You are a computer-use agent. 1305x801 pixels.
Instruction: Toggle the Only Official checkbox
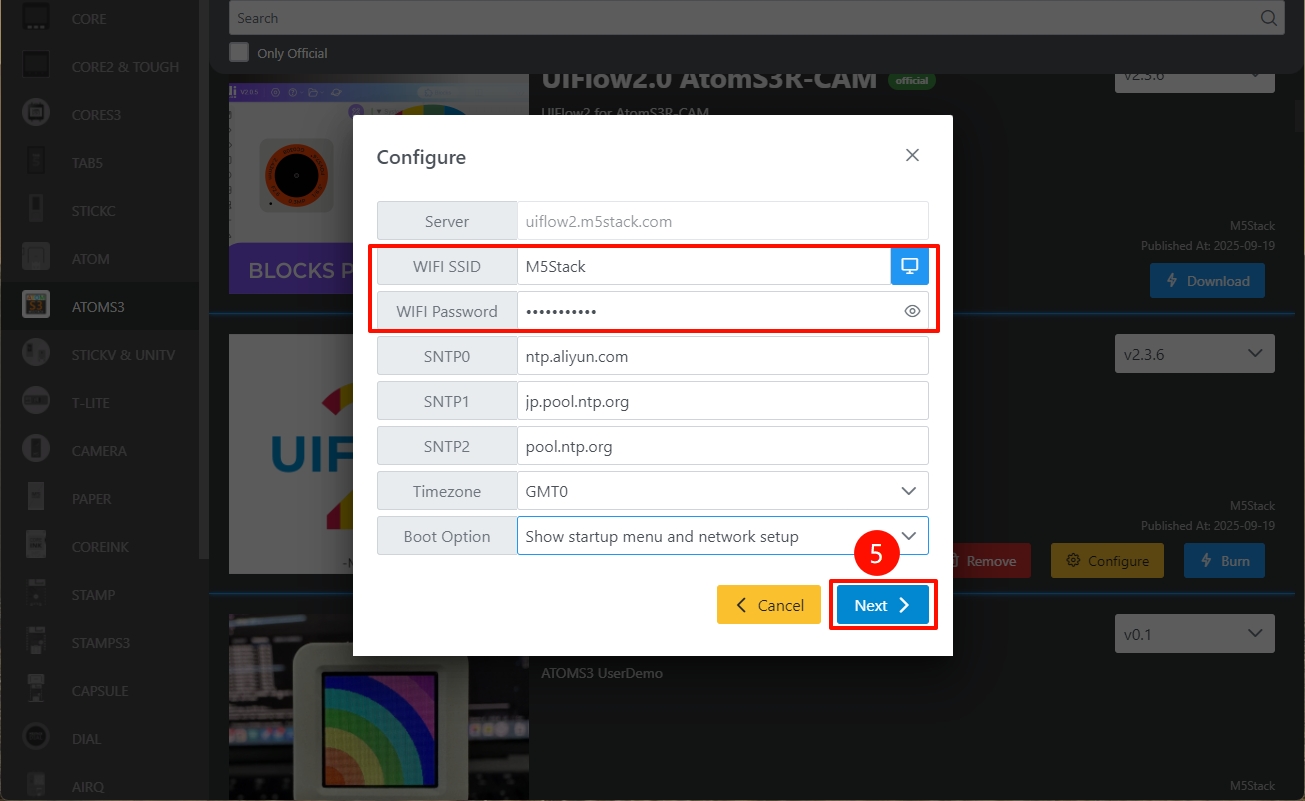pos(239,52)
